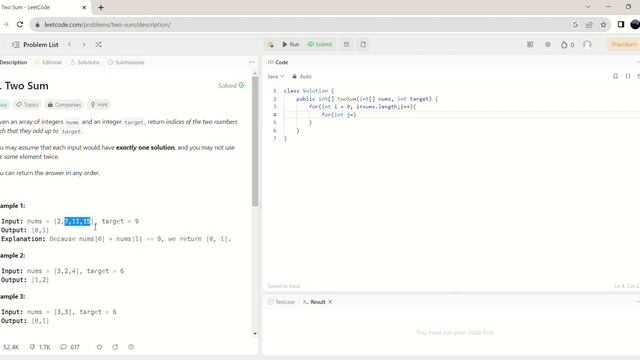Screen dimensions: 640x360
Task: Run the code with the Run button
Action: (291, 44)
